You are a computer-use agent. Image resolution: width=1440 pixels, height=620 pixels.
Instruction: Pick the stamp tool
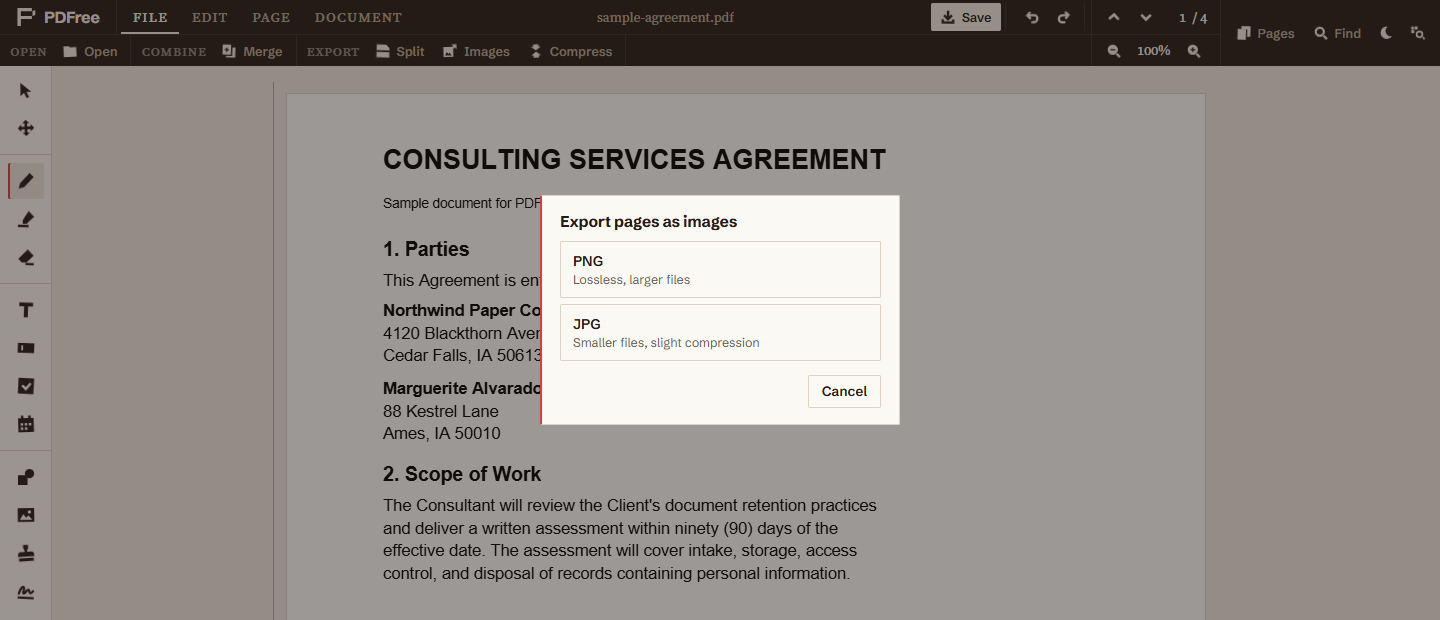coord(26,553)
